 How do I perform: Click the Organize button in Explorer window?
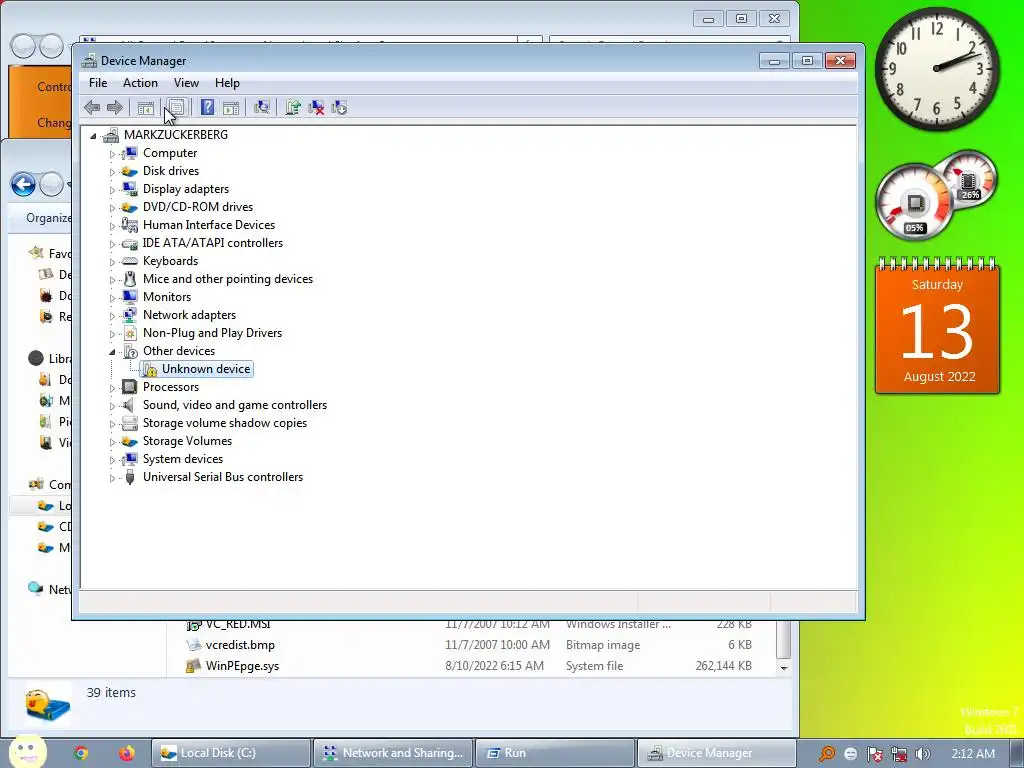pyautogui.click(x=48, y=218)
